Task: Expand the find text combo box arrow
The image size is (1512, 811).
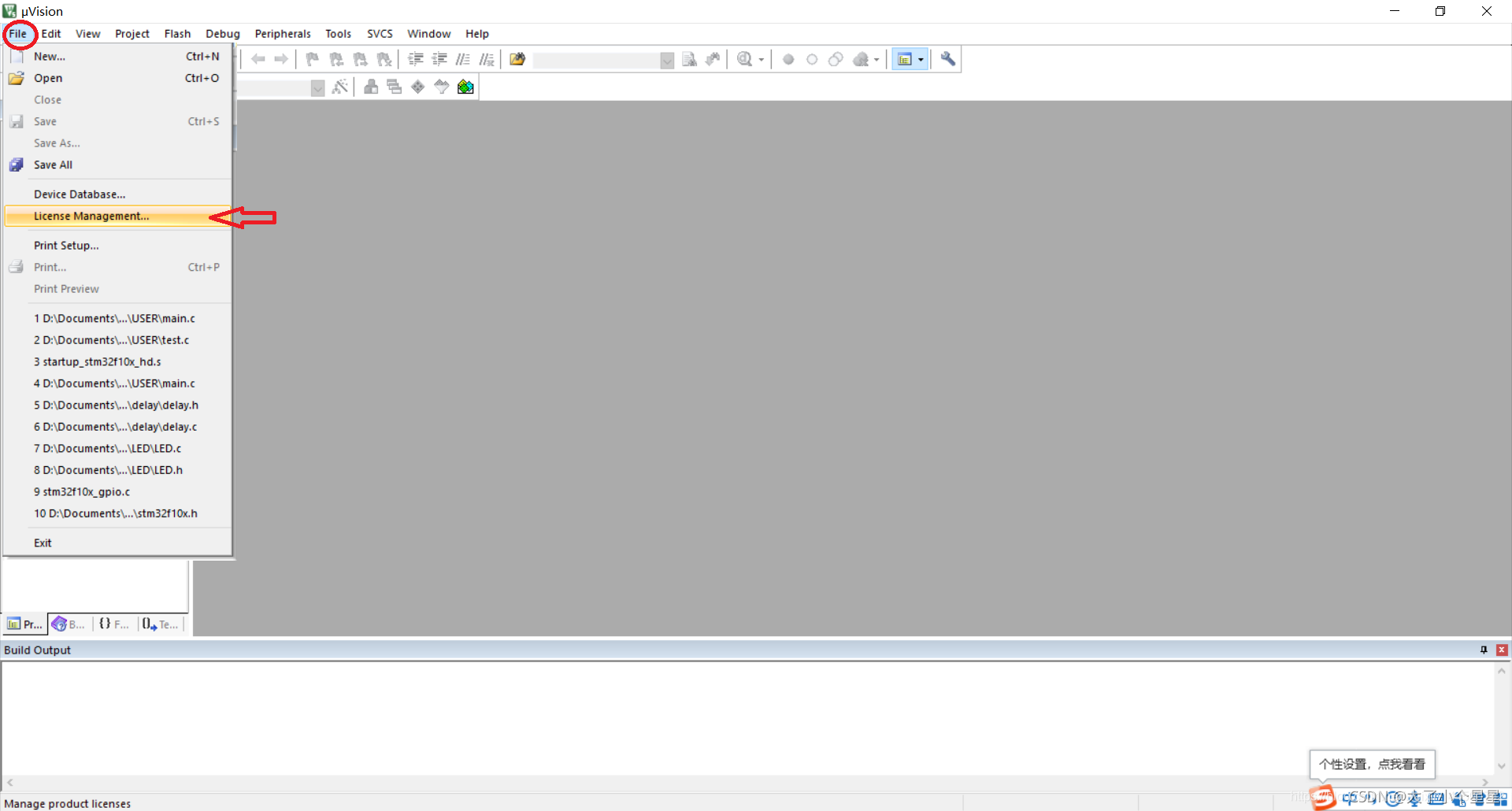Action: (667, 60)
